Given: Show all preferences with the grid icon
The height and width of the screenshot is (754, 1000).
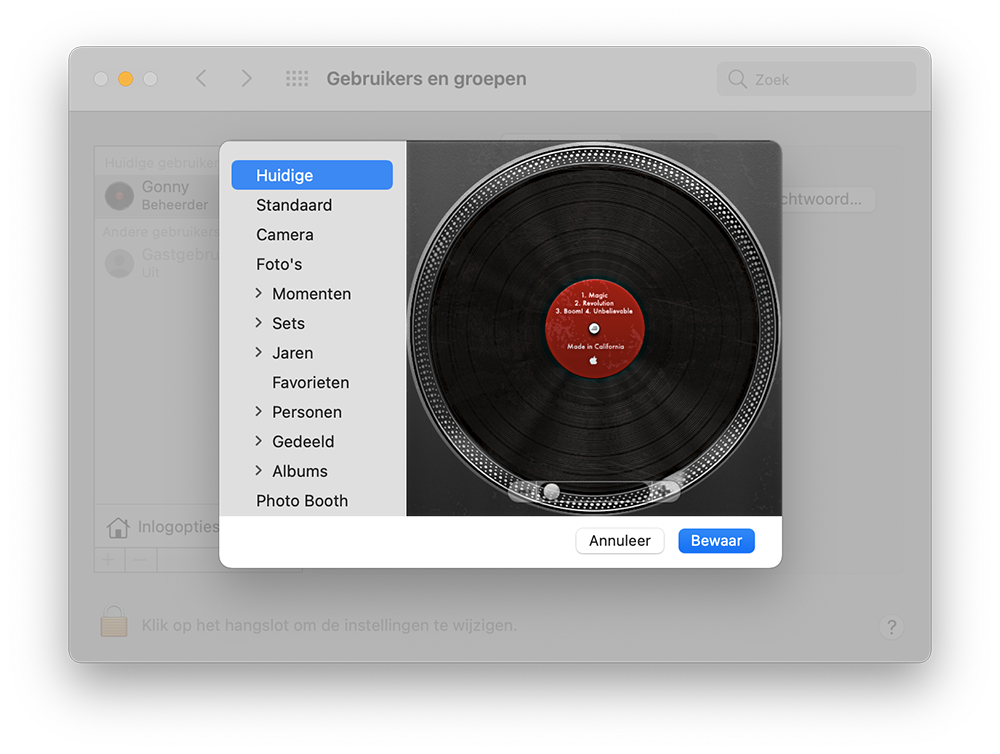Looking at the screenshot, I should click(x=297, y=78).
